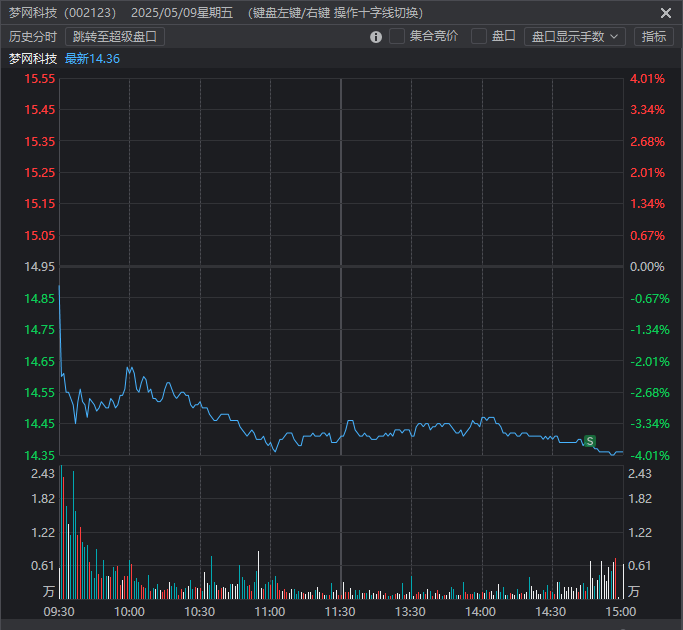
Task: Close the 梦网科技 history window
Action: 666,13
